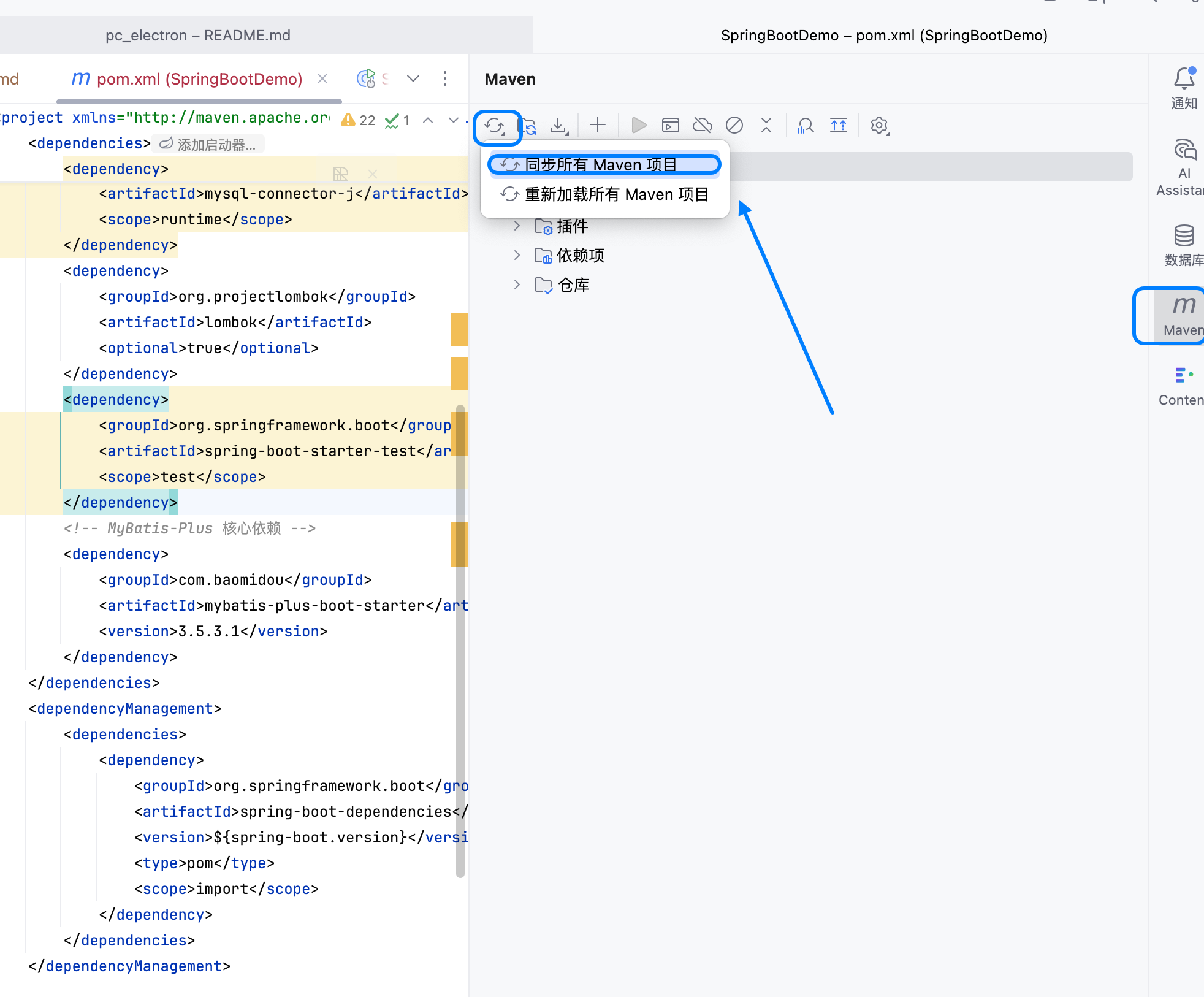Toggle Maven offline mode cloud icon
The height and width of the screenshot is (997, 1204).
[703, 126]
